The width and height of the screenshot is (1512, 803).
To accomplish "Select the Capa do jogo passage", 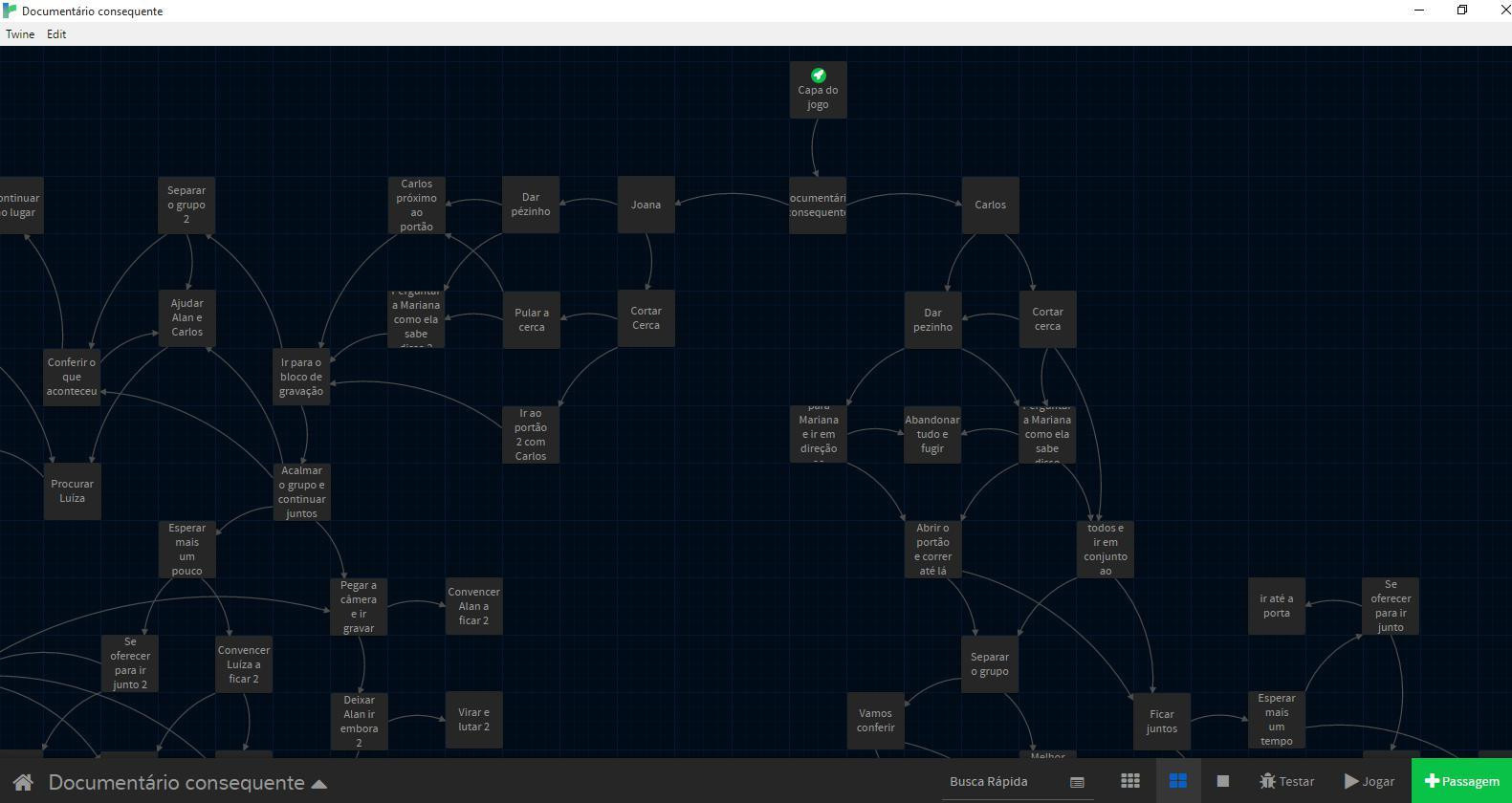I will (818, 90).
